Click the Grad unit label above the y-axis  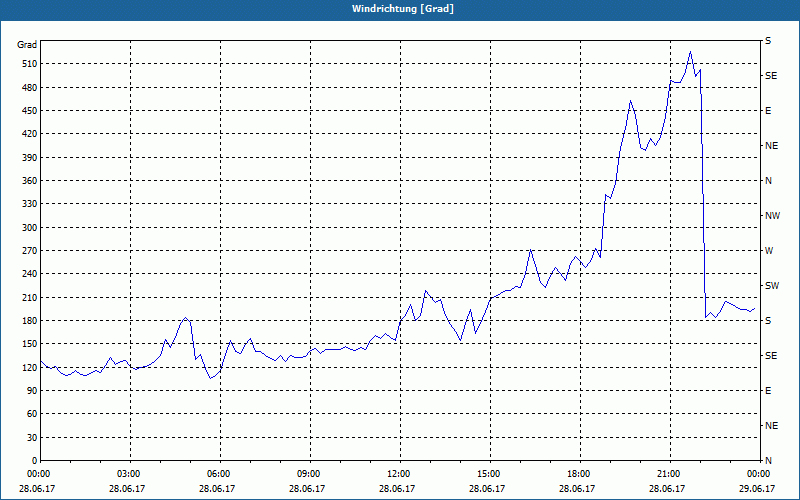click(27, 45)
